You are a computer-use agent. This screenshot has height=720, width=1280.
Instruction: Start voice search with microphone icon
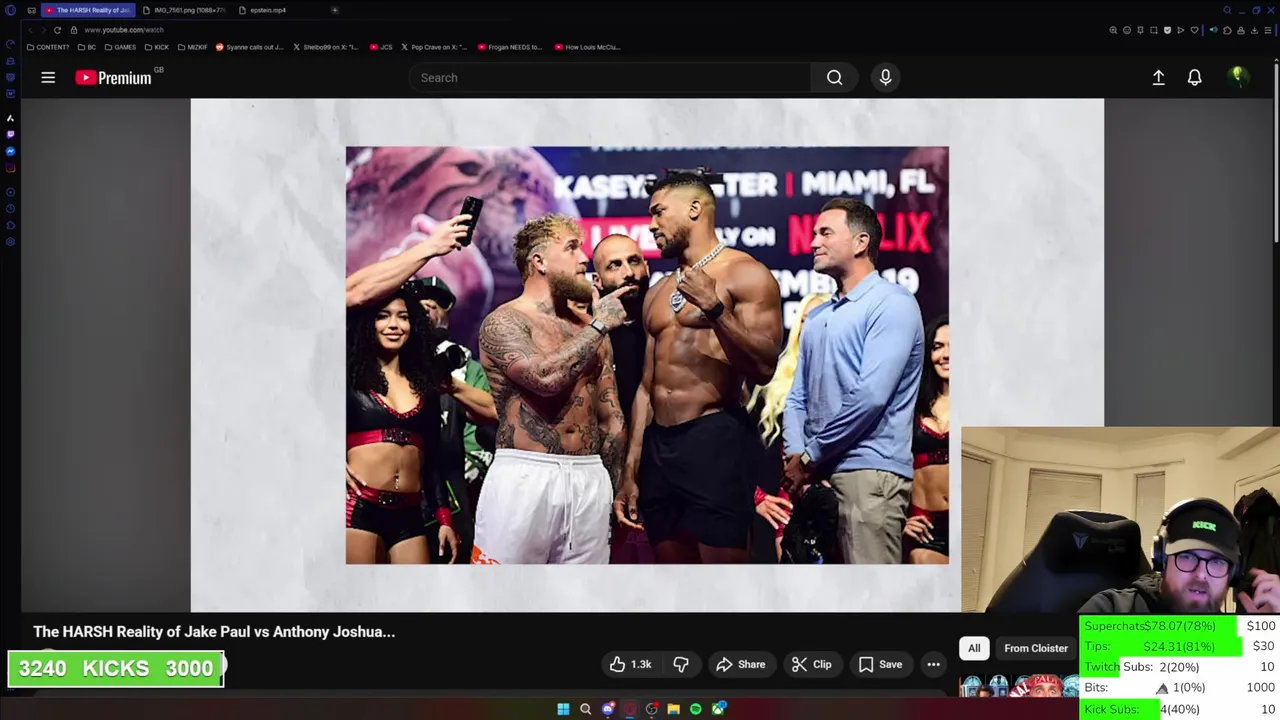pyautogui.click(x=885, y=77)
